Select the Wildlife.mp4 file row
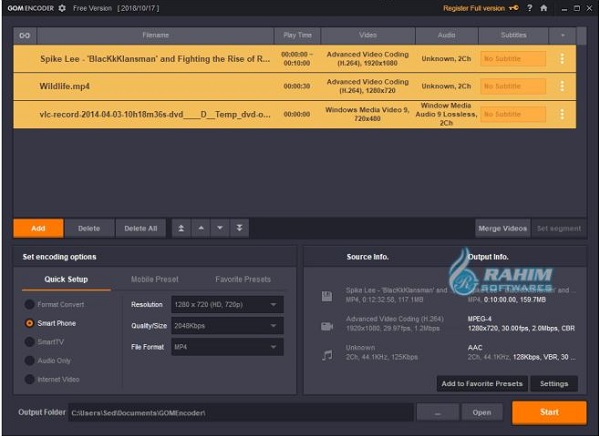Screen dimensions: 600x437 (295, 86)
